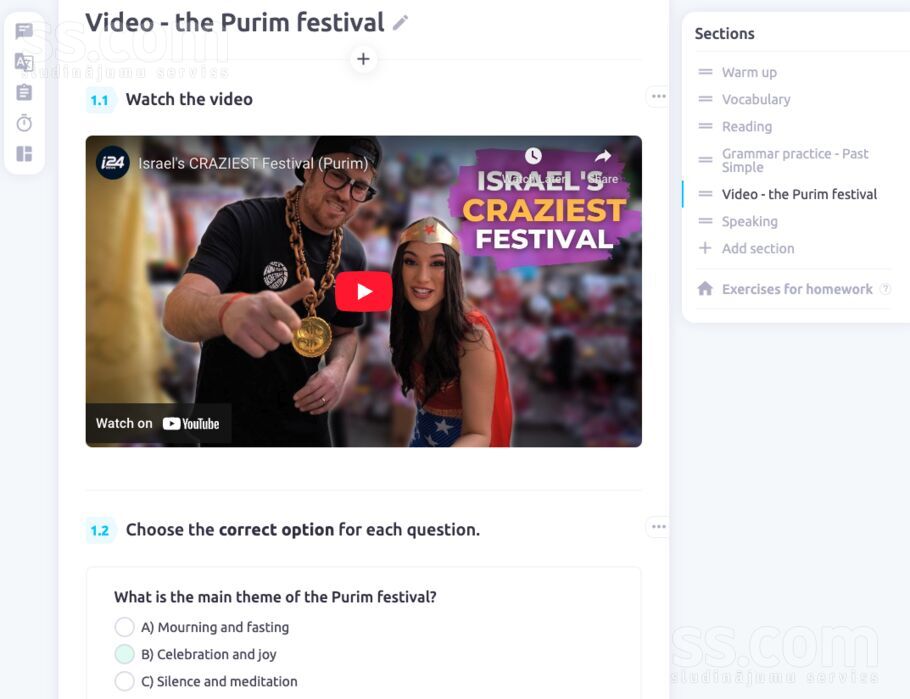Screen dimensions: 910x699
Task: Select option A) Mourning and fasting
Action: [x=125, y=627]
